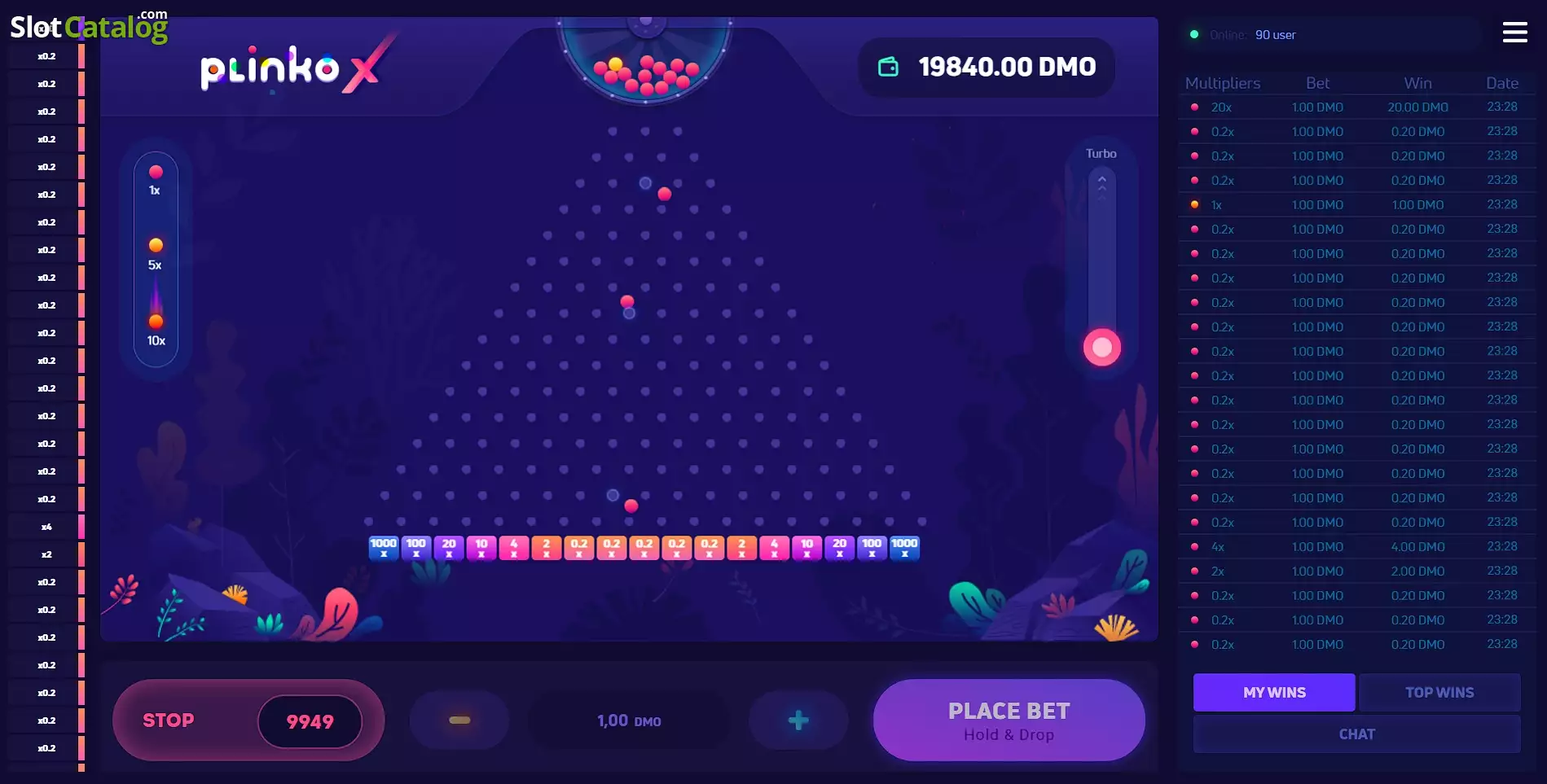Click the wallet balance icon
The width and height of the screenshot is (1547, 784).
coord(888,67)
